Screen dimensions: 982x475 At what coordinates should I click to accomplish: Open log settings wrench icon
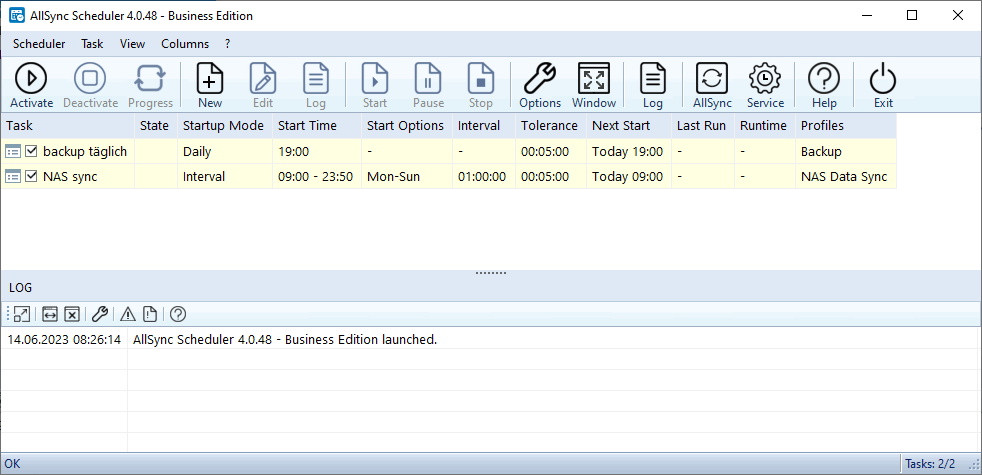click(x=100, y=314)
